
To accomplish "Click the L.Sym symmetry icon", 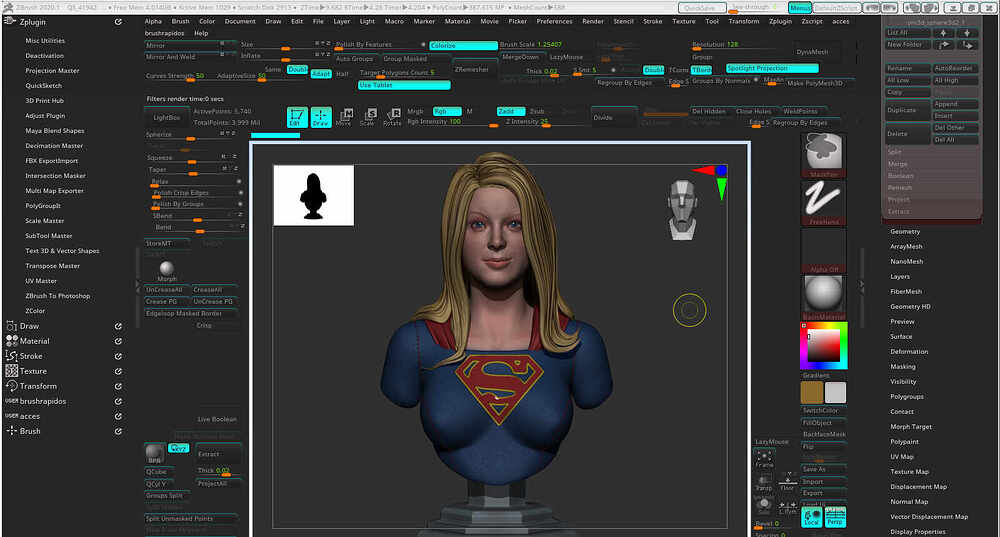I will [788, 507].
